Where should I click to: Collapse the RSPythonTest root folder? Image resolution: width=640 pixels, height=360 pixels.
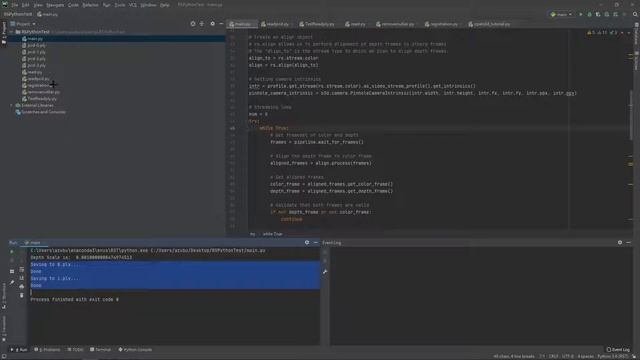tap(11, 31)
